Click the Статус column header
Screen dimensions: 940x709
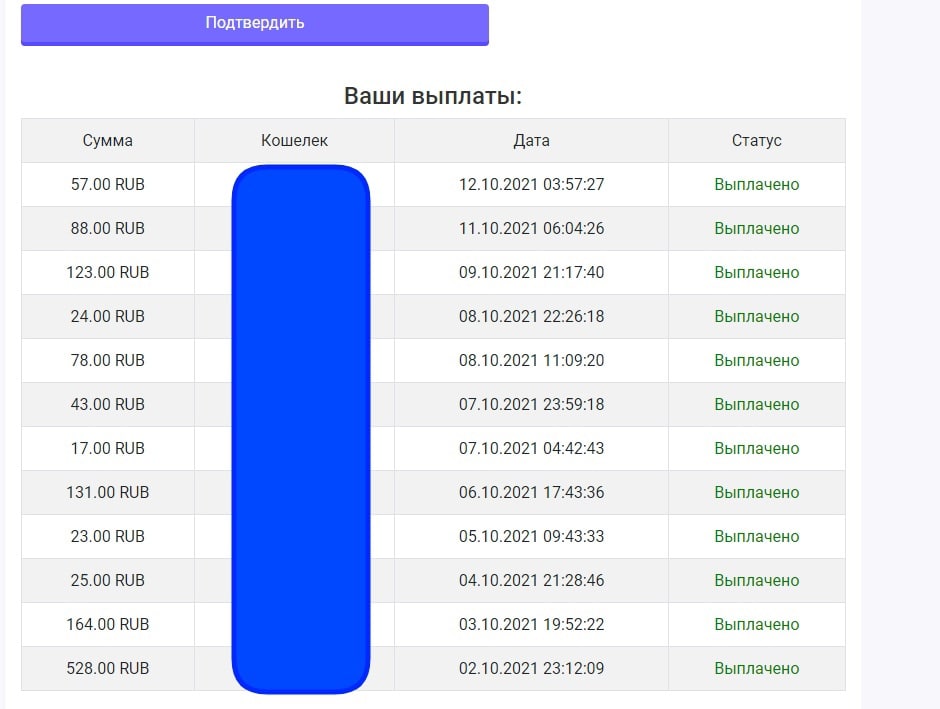756,141
